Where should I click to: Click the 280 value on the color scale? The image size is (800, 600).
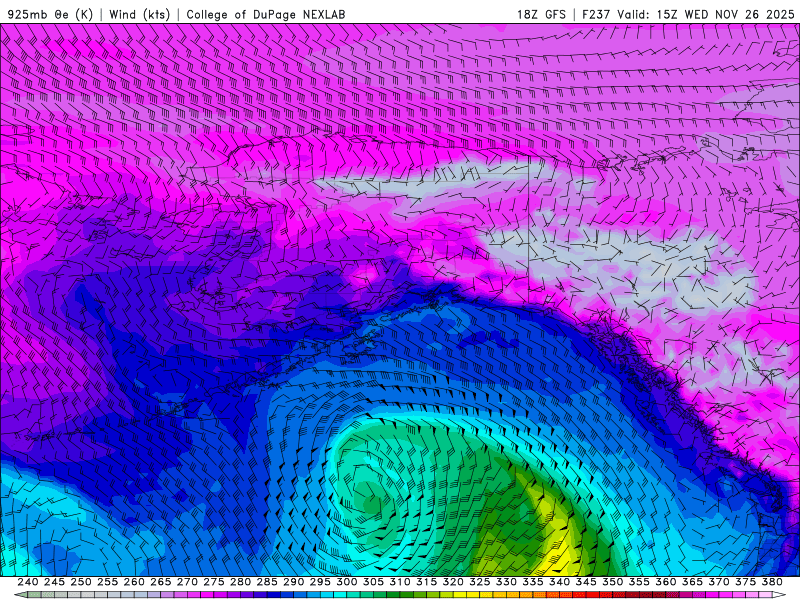(x=240, y=582)
